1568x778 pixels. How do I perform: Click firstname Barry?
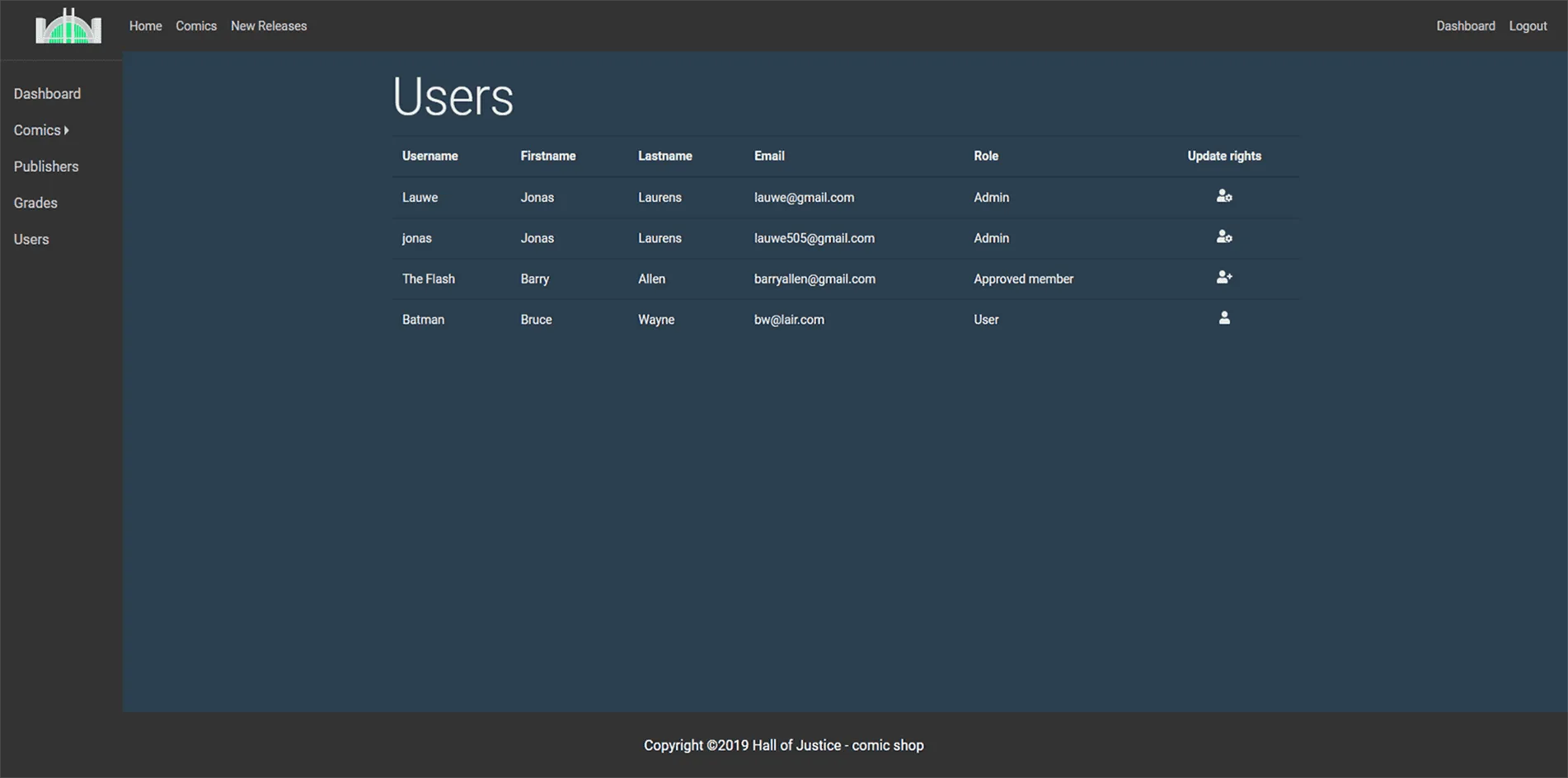click(534, 279)
